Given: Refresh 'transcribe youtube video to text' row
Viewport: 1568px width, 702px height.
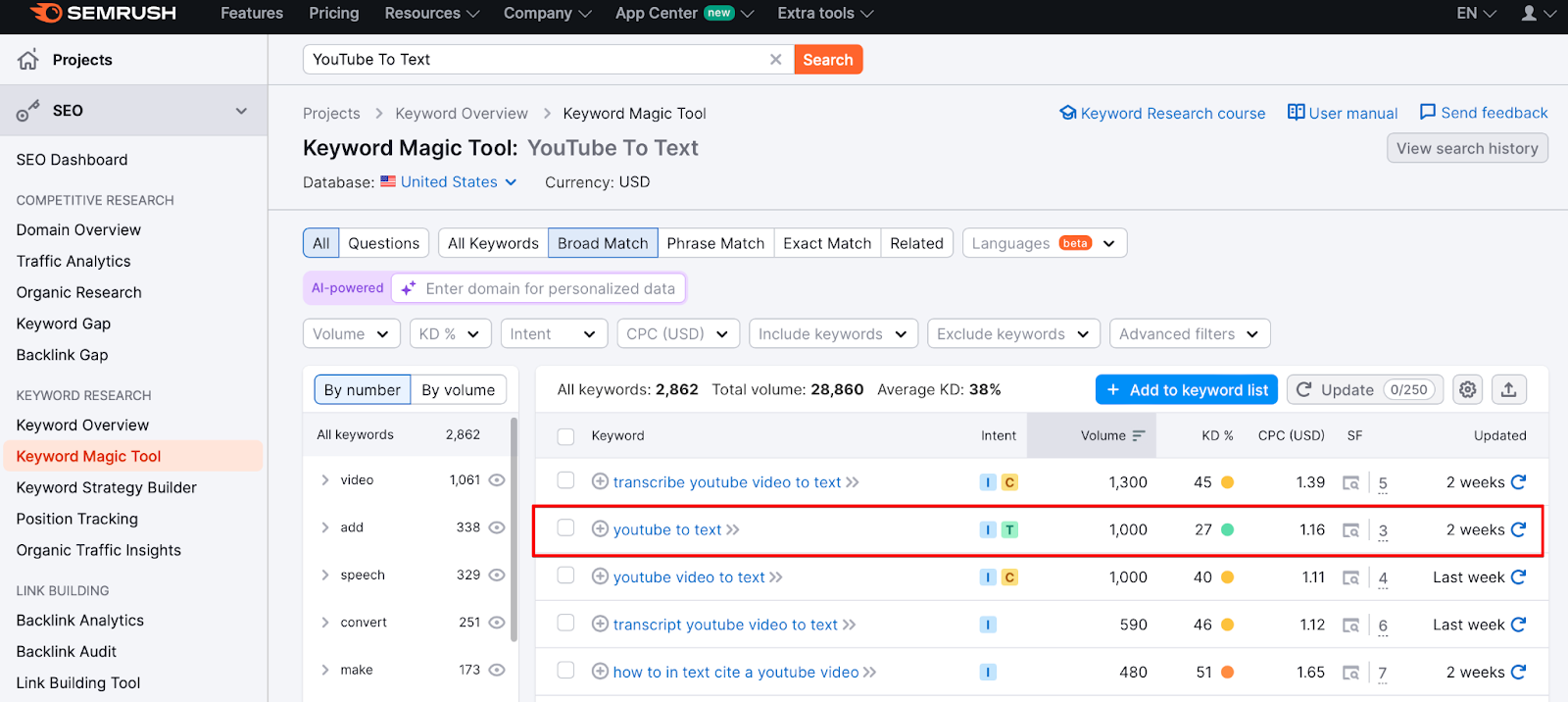Looking at the screenshot, I should coord(1518,482).
